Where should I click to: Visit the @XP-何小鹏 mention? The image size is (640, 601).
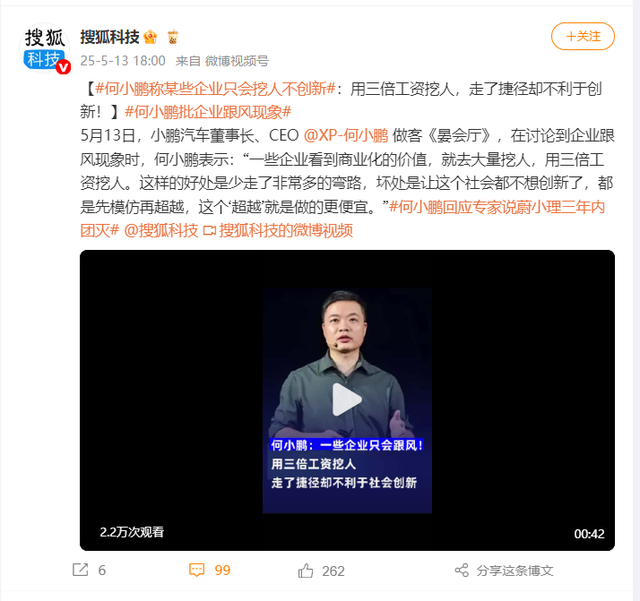point(346,136)
